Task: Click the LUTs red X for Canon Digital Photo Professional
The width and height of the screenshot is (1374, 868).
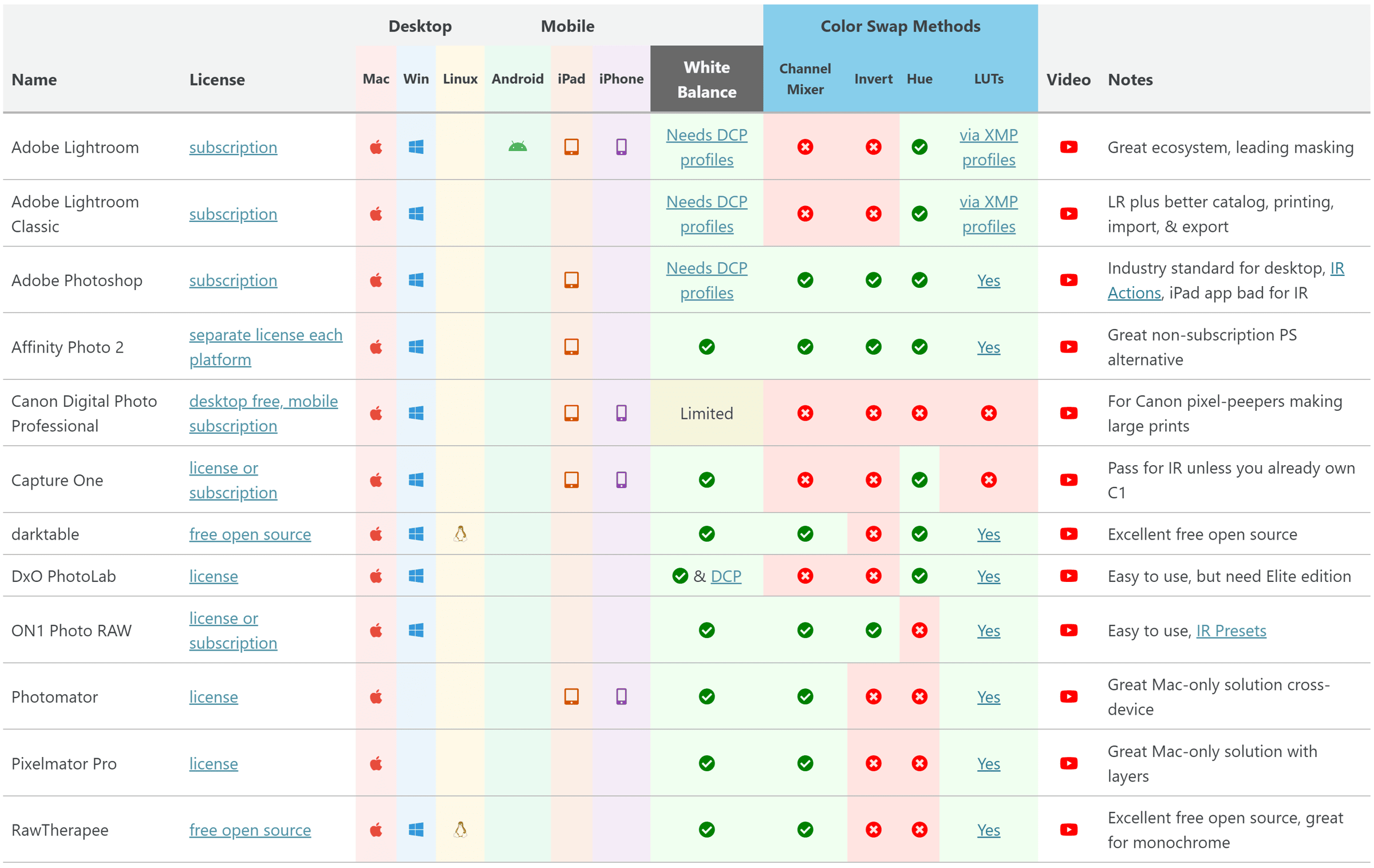Action: point(988,413)
